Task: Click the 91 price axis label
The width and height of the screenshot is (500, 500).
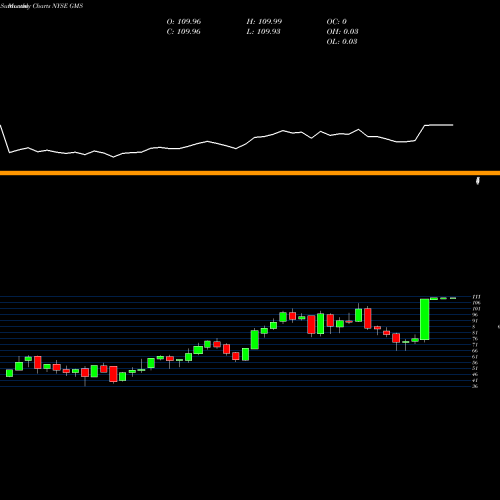Action: tap(475, 321)
